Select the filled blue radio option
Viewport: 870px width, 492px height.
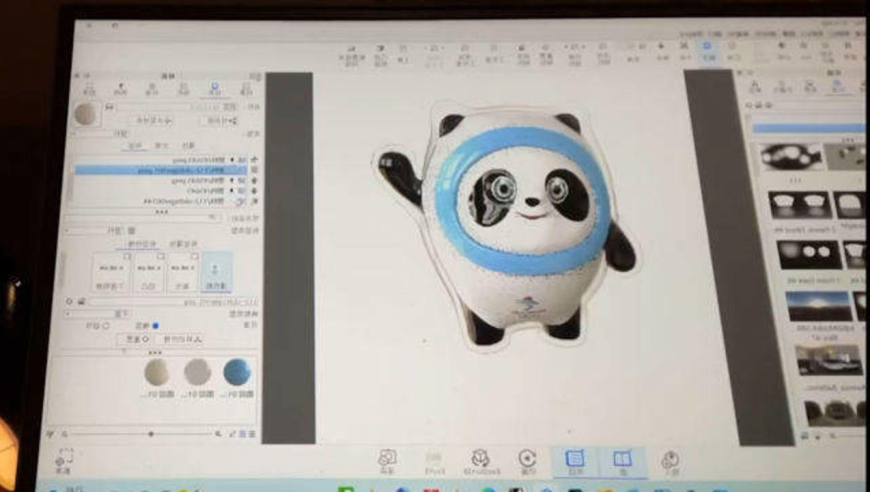click(156, 326)
